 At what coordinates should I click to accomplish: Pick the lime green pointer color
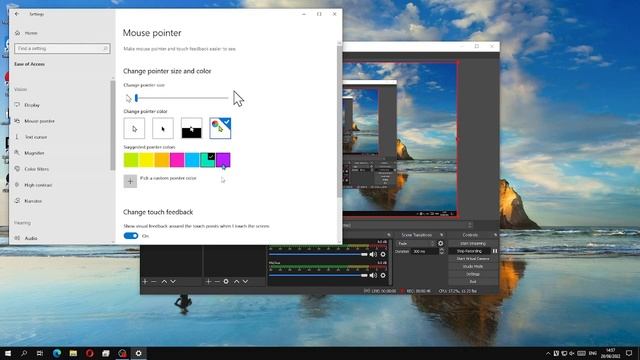click(x=131, y=160)
